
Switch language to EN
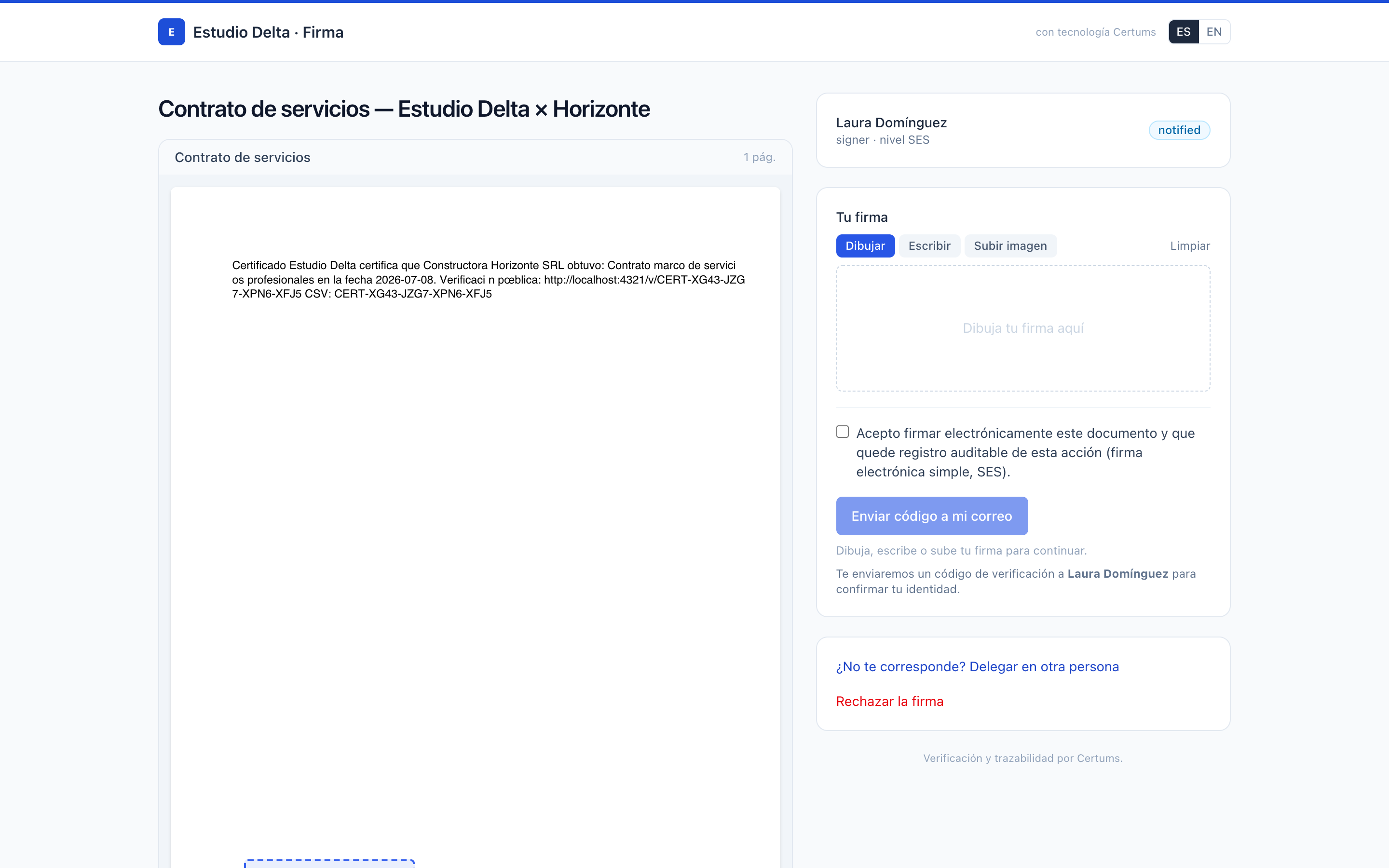[1214, 31]
